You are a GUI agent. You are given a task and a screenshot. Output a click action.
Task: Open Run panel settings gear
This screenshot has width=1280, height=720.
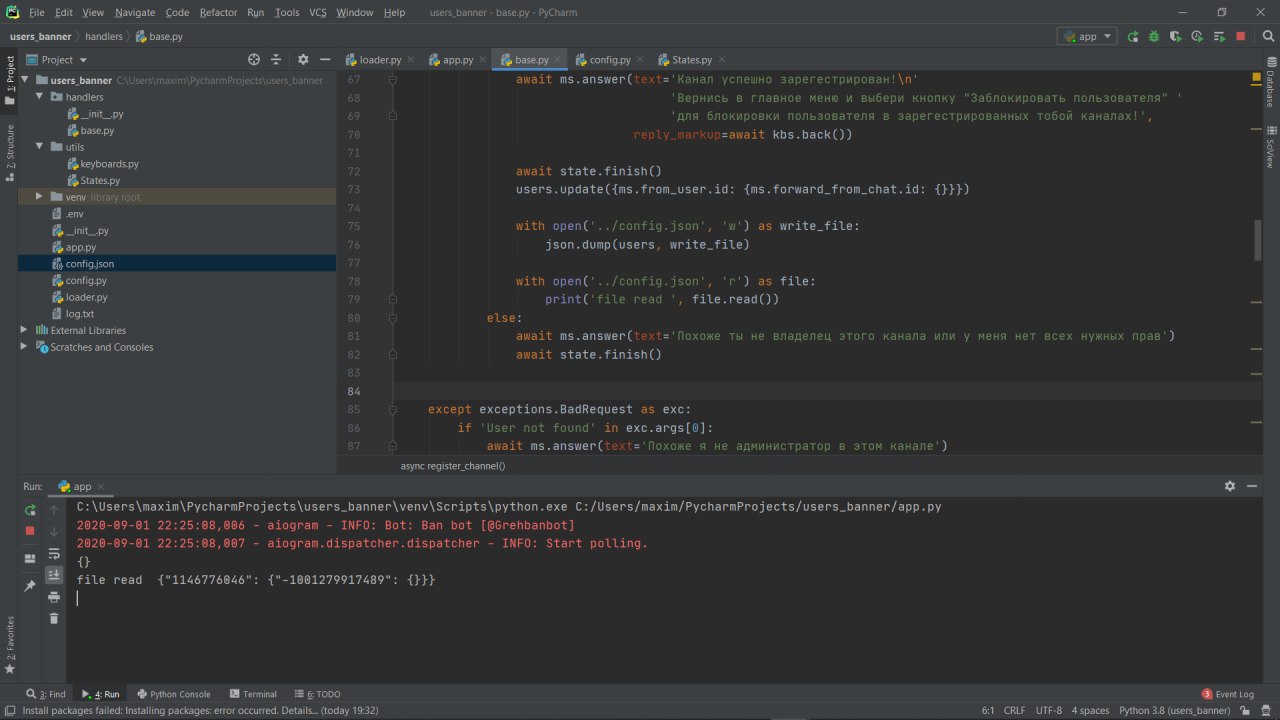[1230, 486]
